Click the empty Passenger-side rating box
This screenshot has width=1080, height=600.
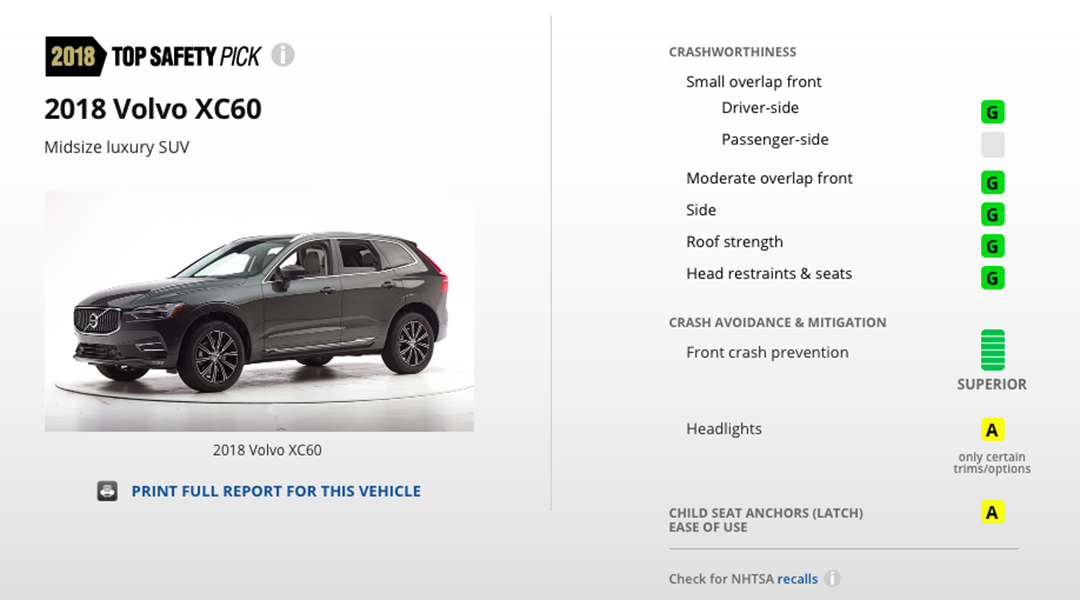coord(993,144)
